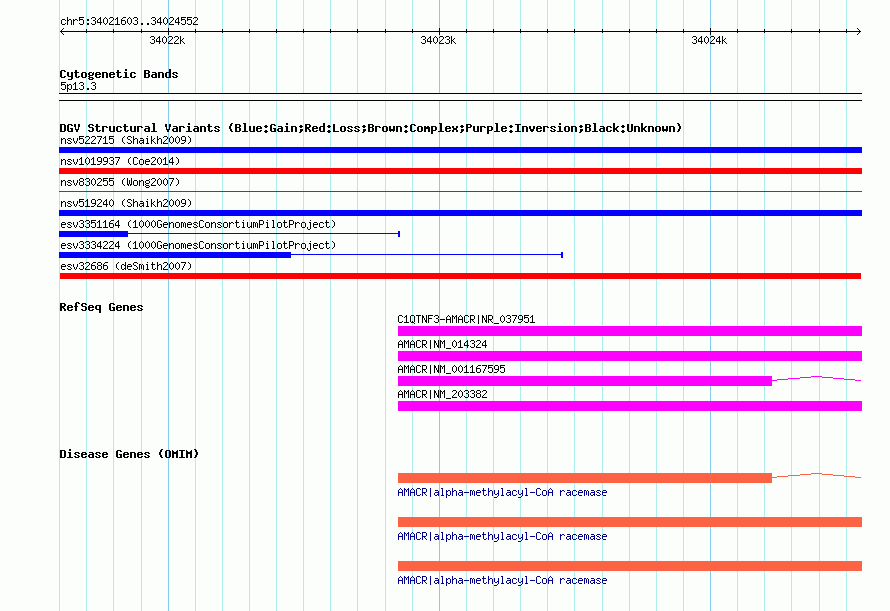Click the chr5:34021603..34024552 coordinates text
890x611 pixels.
[129, 21]
